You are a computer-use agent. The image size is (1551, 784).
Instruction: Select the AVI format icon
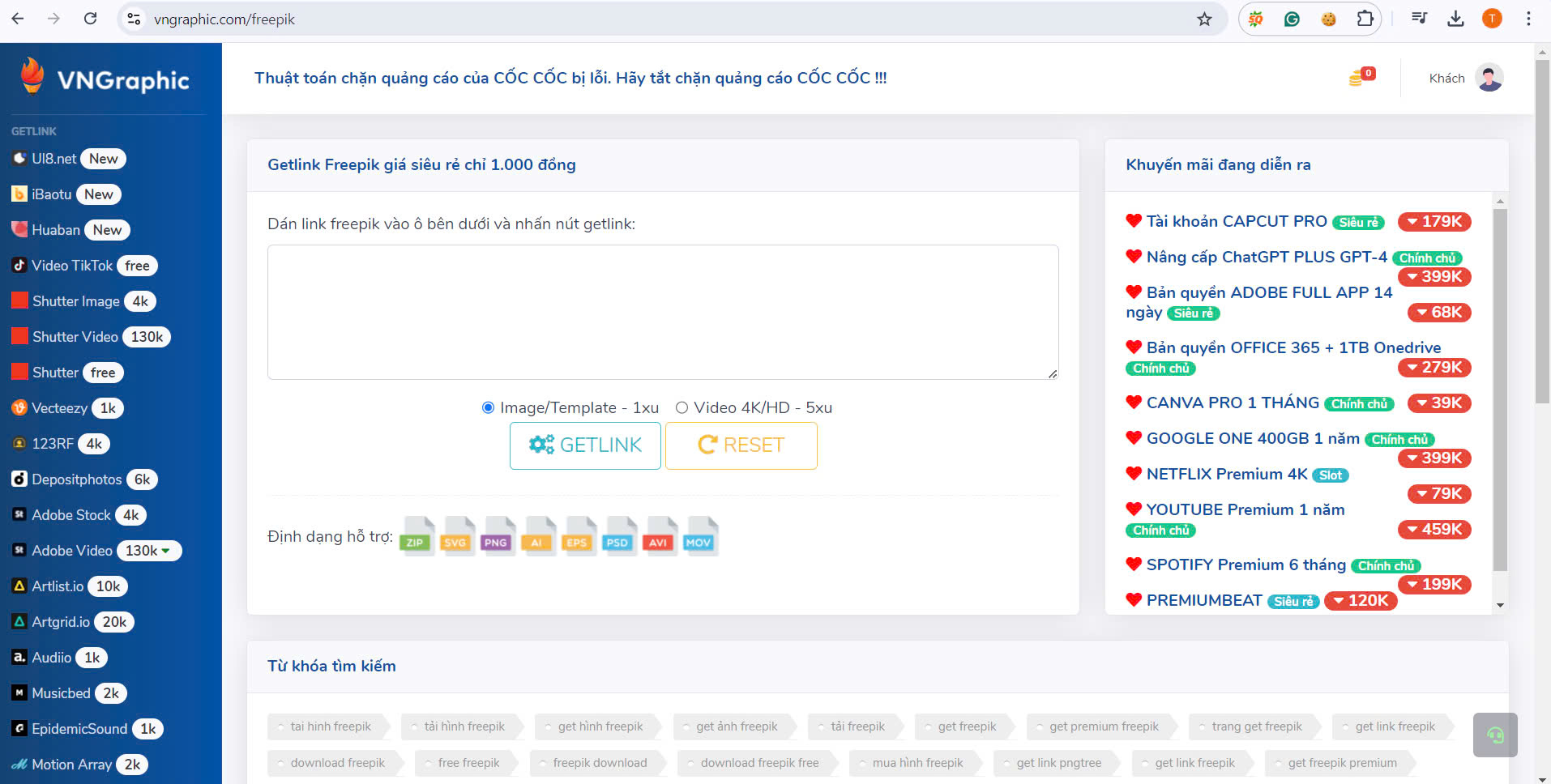click(x=659, y=535)
